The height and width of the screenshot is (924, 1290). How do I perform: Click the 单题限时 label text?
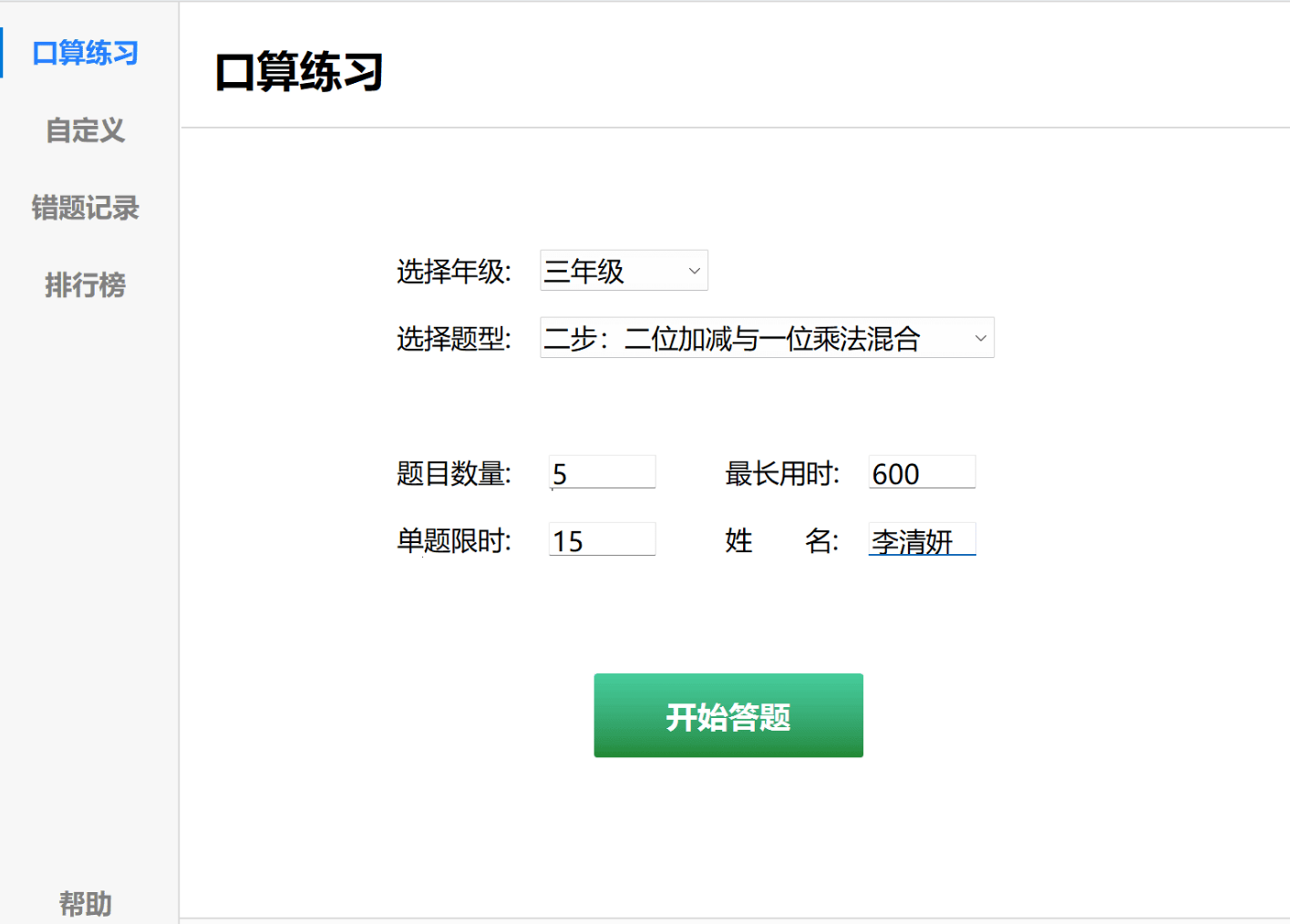coord(453,541)
